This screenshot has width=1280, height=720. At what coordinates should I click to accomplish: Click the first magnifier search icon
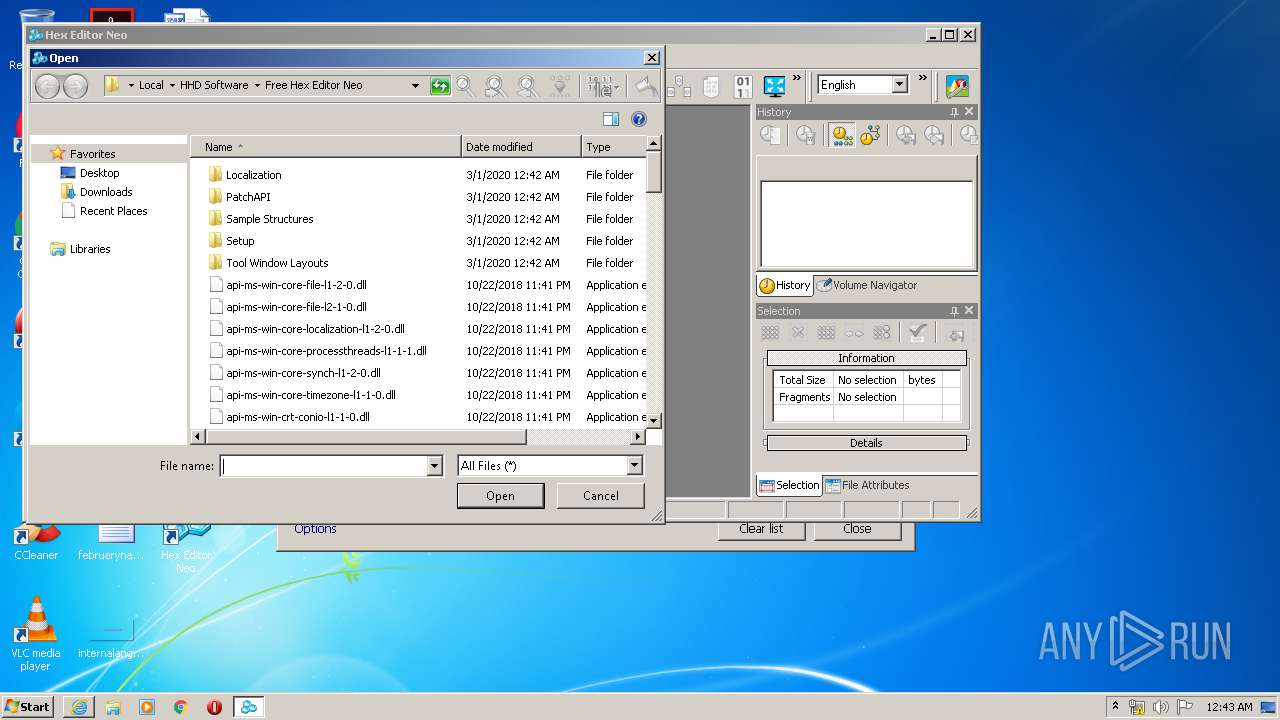[465, 86]
